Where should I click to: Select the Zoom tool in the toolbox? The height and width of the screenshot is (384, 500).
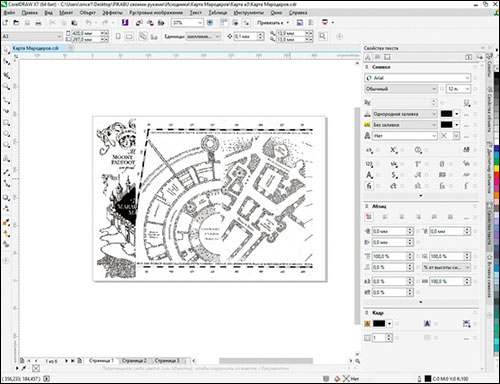[x=6, y=87]
